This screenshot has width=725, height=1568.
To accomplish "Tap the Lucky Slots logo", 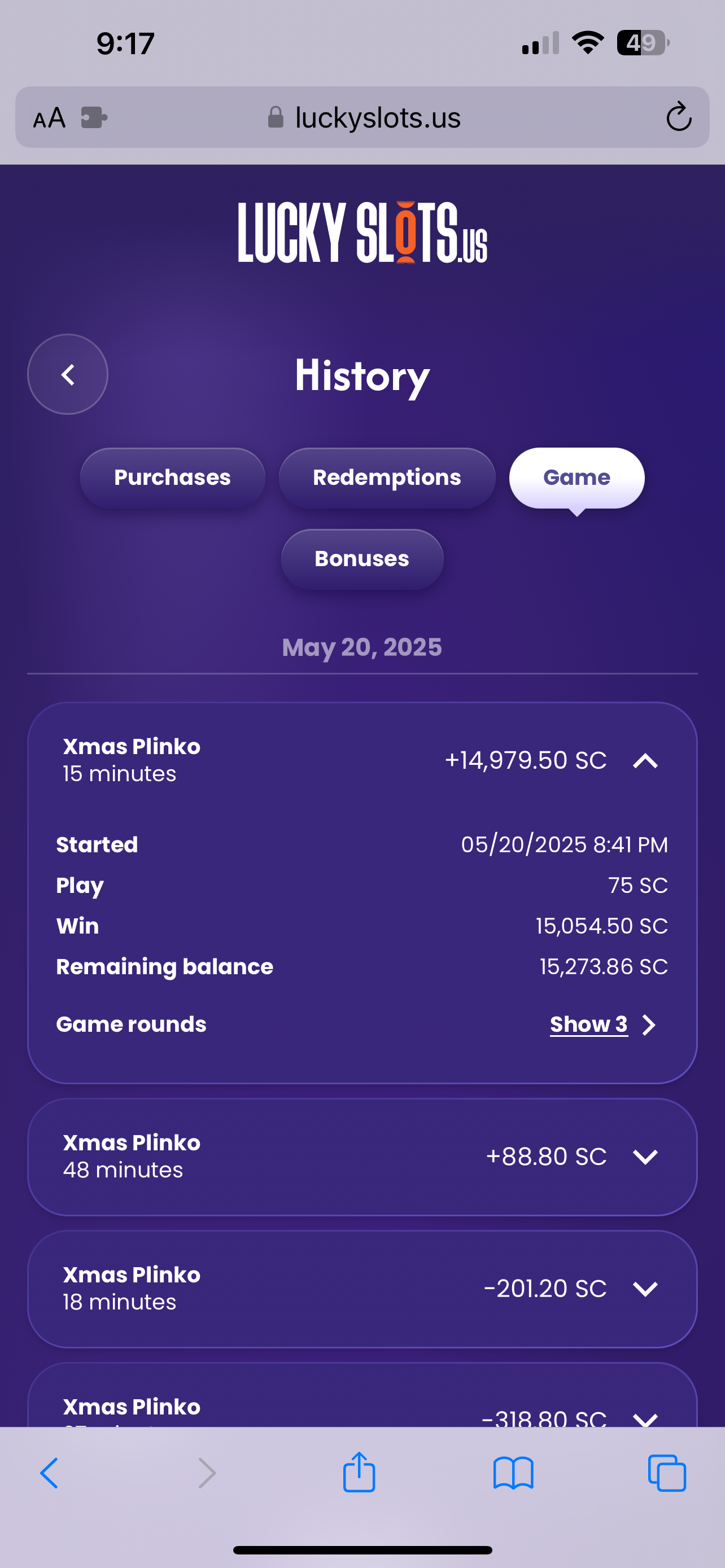I will [362, 233].
